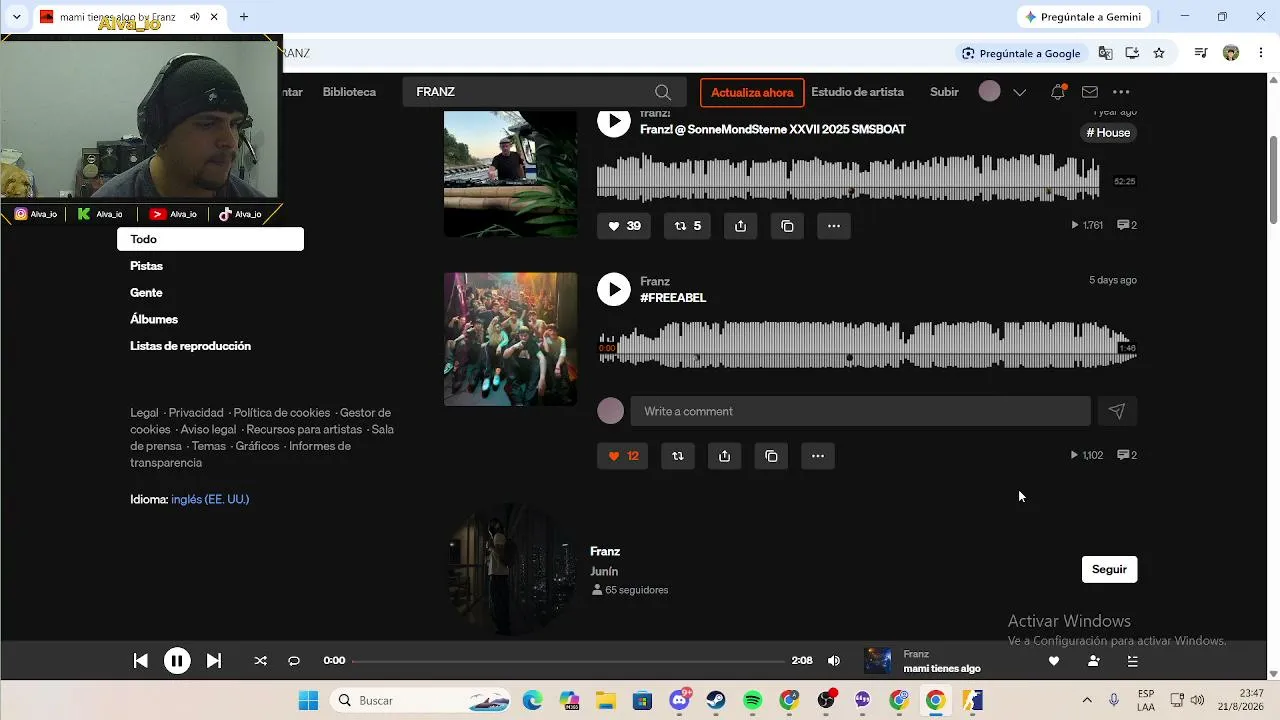Open more options on #FREEABEL track
The image size is (1280, 720).
pyautogui.click(x=818, y=456)
